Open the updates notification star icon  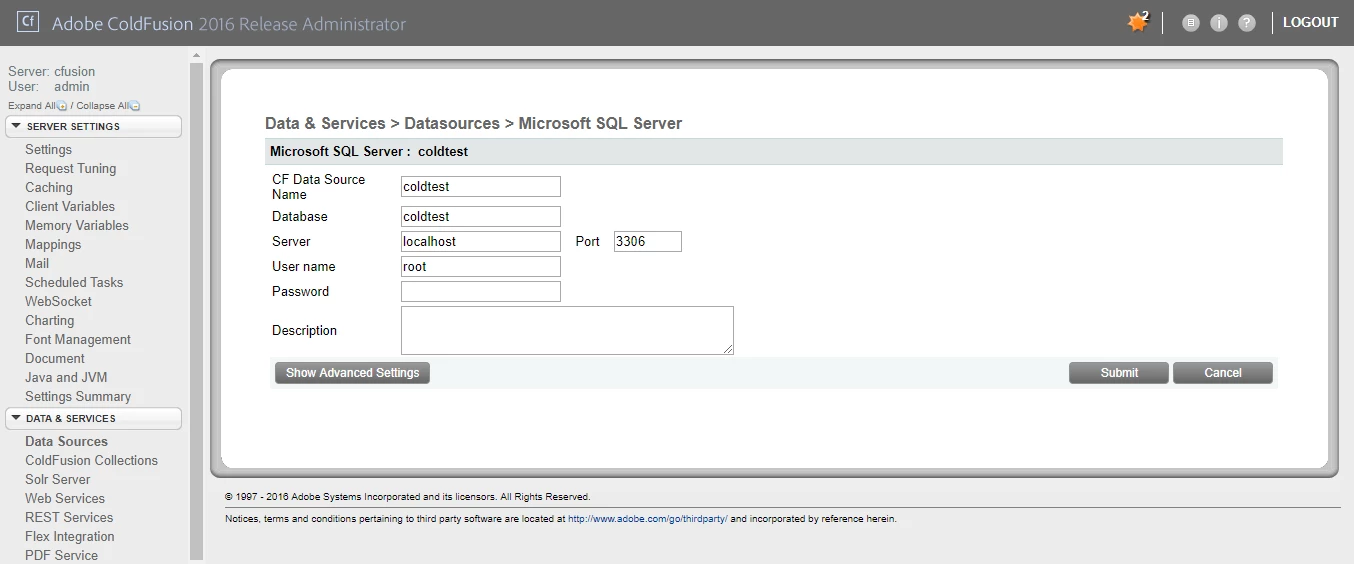1138,22
